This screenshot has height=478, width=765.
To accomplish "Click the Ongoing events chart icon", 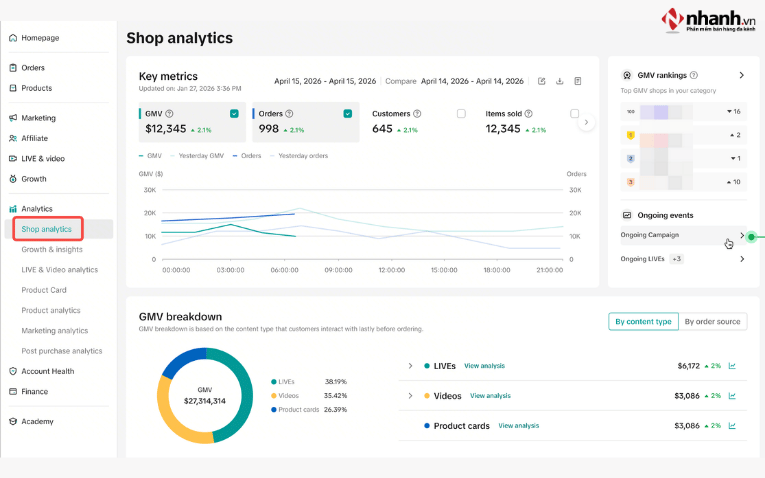I will [x=627, y=215].
